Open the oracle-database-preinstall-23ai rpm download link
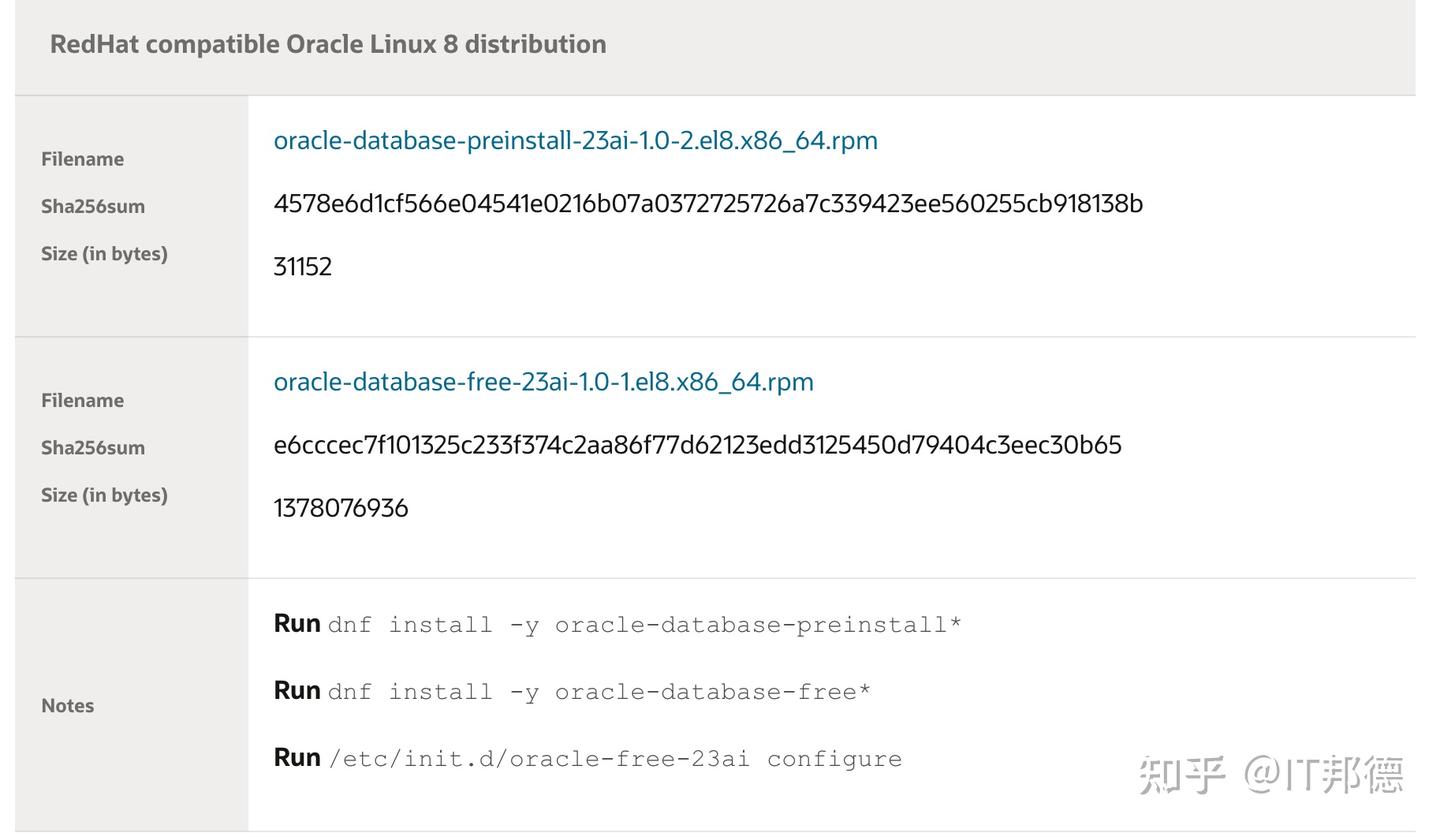Viewport: 1440px width, 833px height. click(x=575, y=141)
